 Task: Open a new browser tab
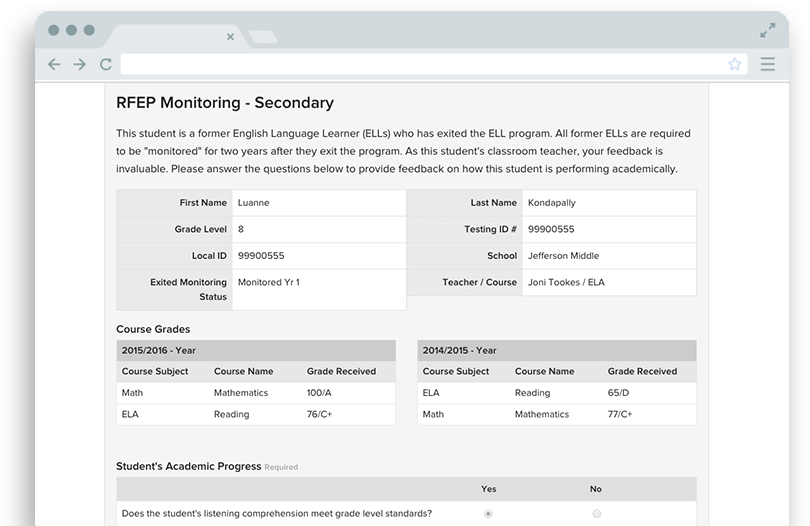[x=263, y=37]
